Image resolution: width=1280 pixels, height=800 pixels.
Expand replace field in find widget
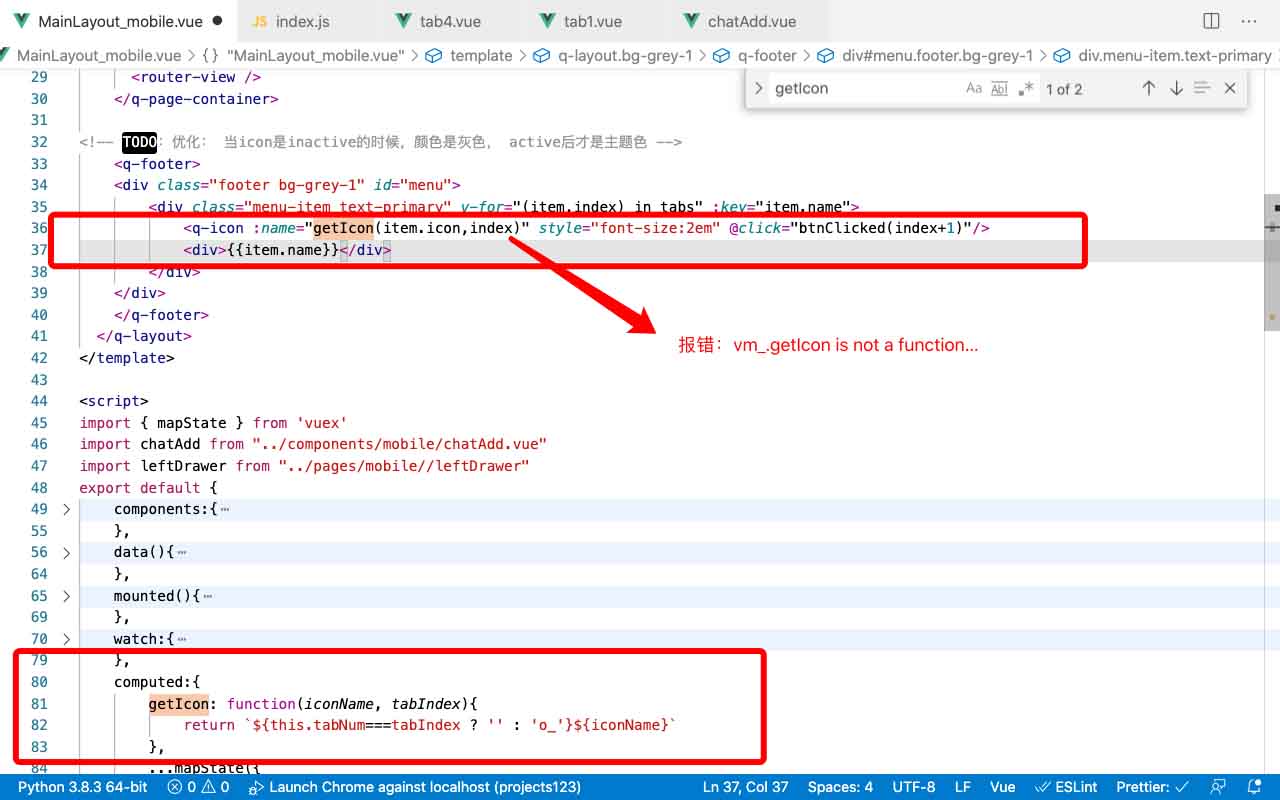tap(757, 88)
